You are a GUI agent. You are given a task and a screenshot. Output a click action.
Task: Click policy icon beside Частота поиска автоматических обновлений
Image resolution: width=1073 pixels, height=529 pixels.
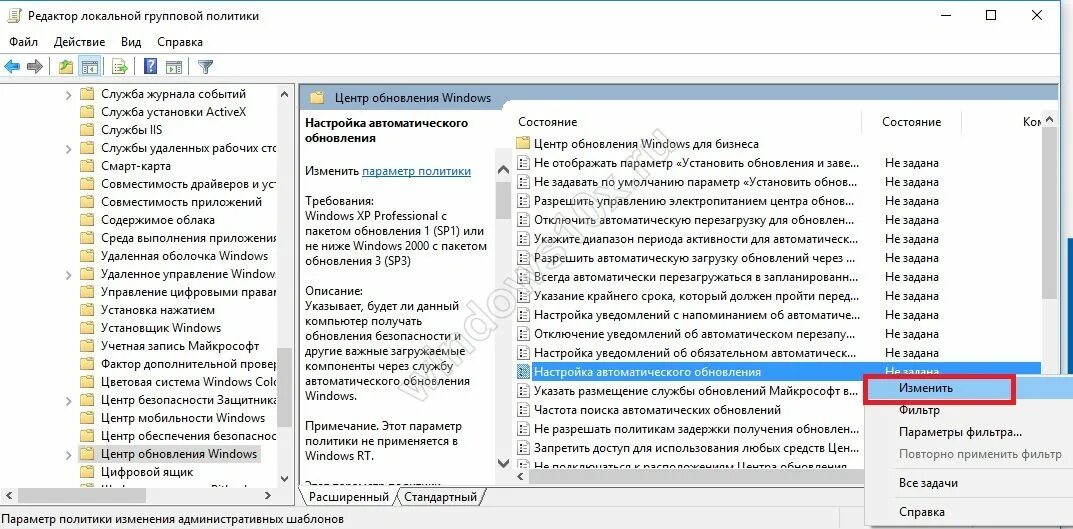[x=523, y=410]
